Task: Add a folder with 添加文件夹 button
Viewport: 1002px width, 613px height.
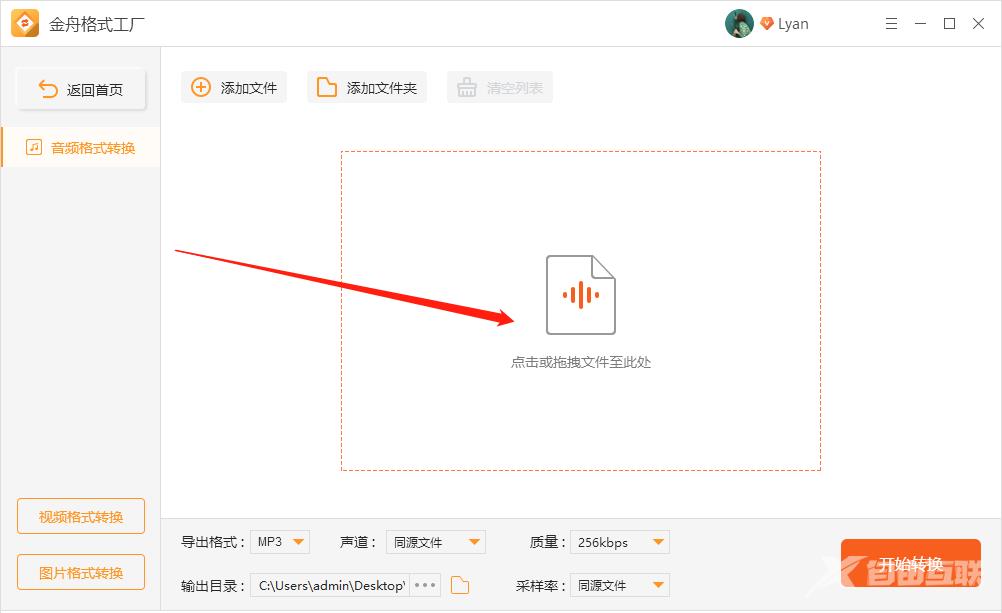Action: (x=367, y=88)
